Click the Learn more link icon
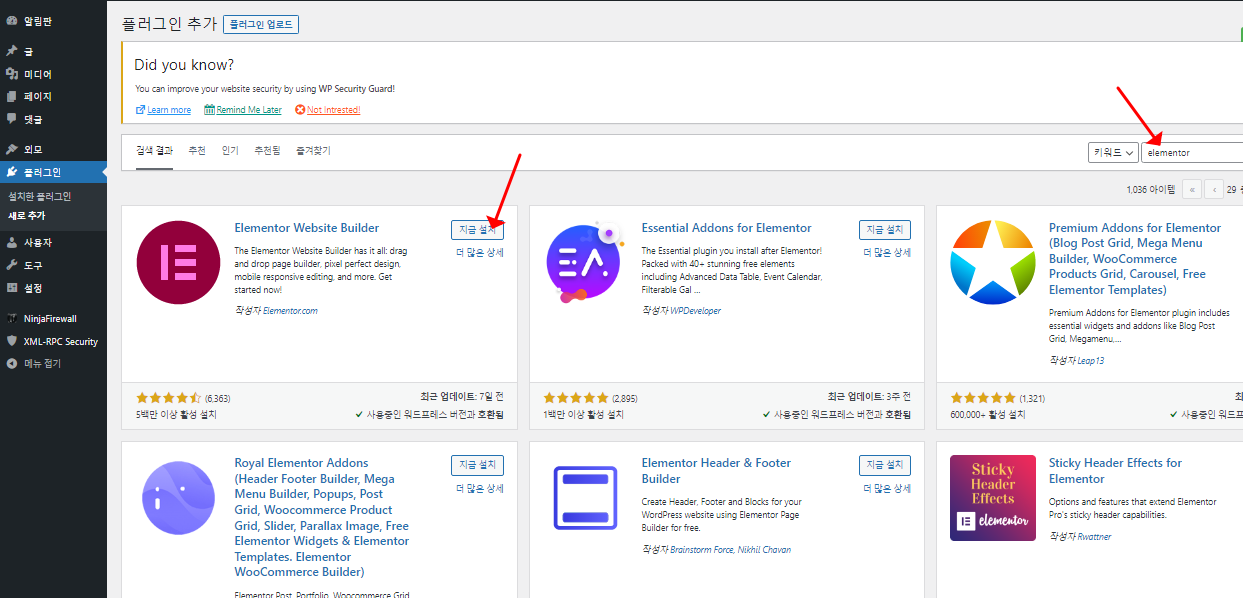Image resolution: width=1243 pixels, height=598 pixels. pyautogui.click(x=140, y=110)
